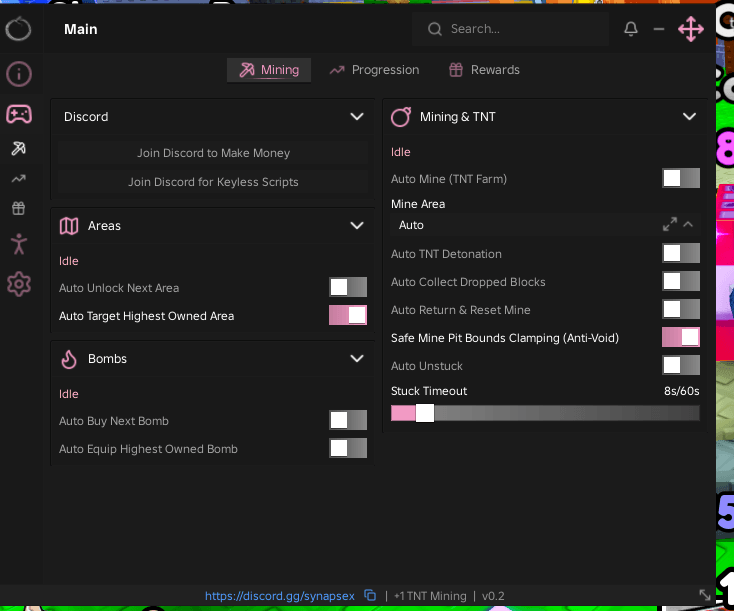Disable Safe Mine Pit Bounds Clamping
The image size is (734, 611).
[x=681, y=337]
